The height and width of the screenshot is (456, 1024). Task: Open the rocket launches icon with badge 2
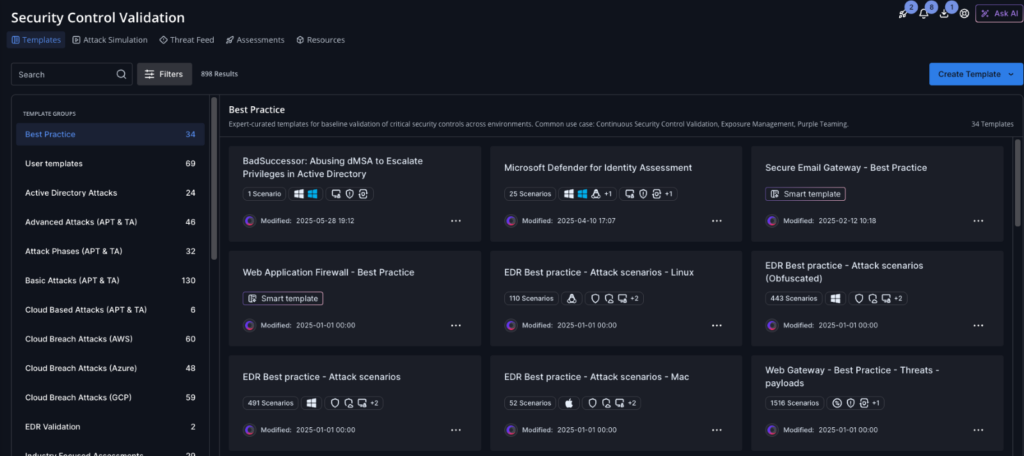point(903,14)
